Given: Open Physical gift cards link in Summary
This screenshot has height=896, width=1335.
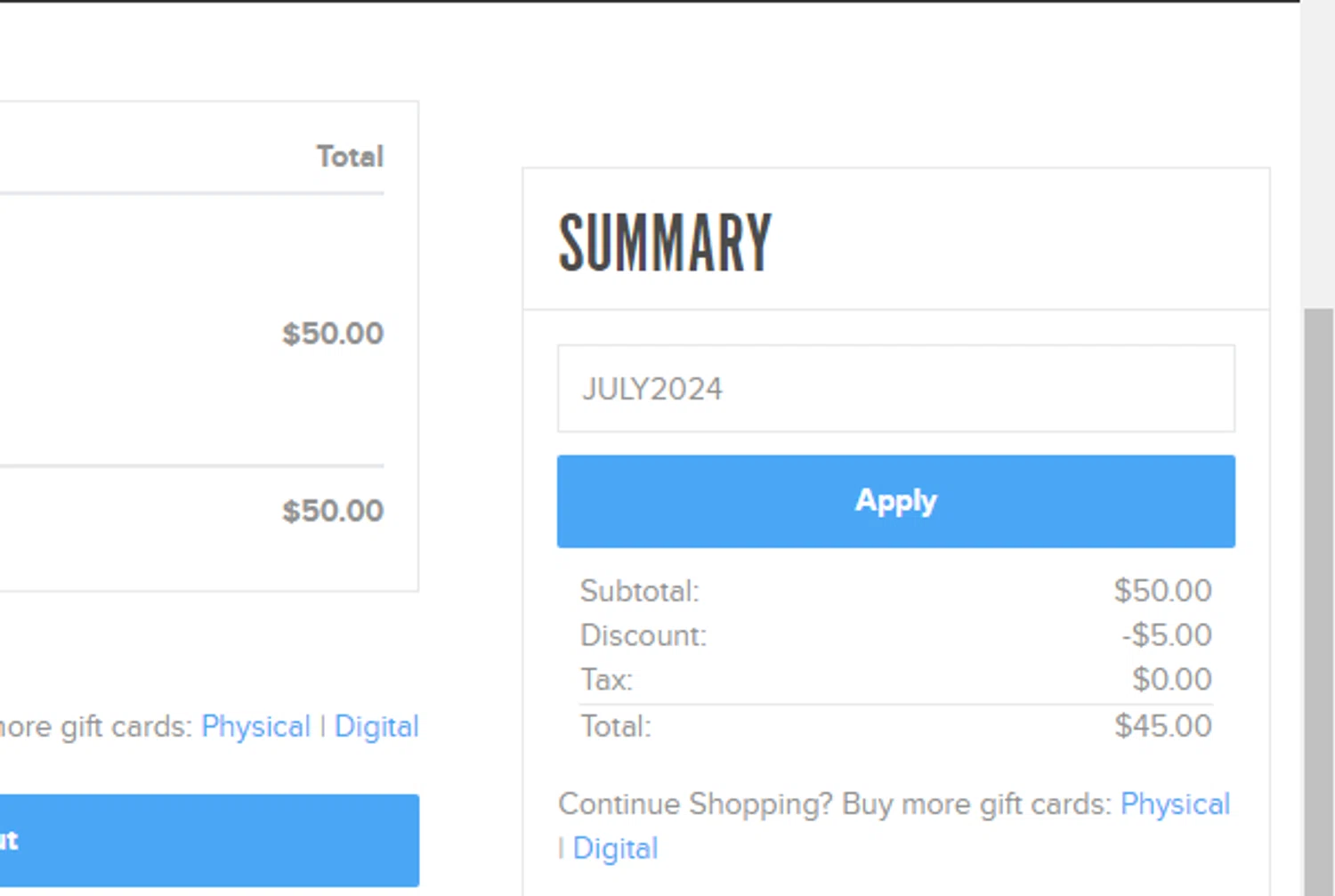Looking at the screenshot, I should 1174,804.
